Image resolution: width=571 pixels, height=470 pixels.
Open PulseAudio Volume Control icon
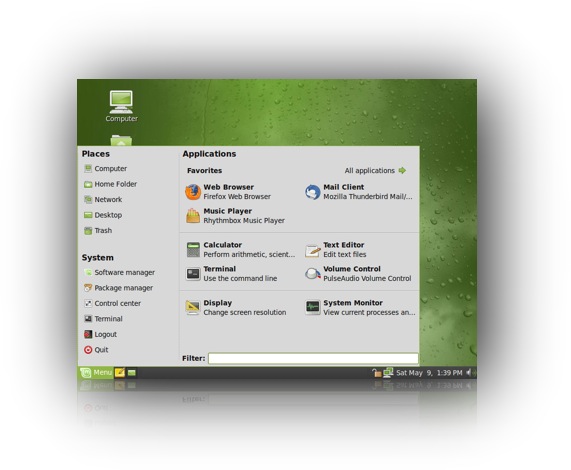[312, 274]
